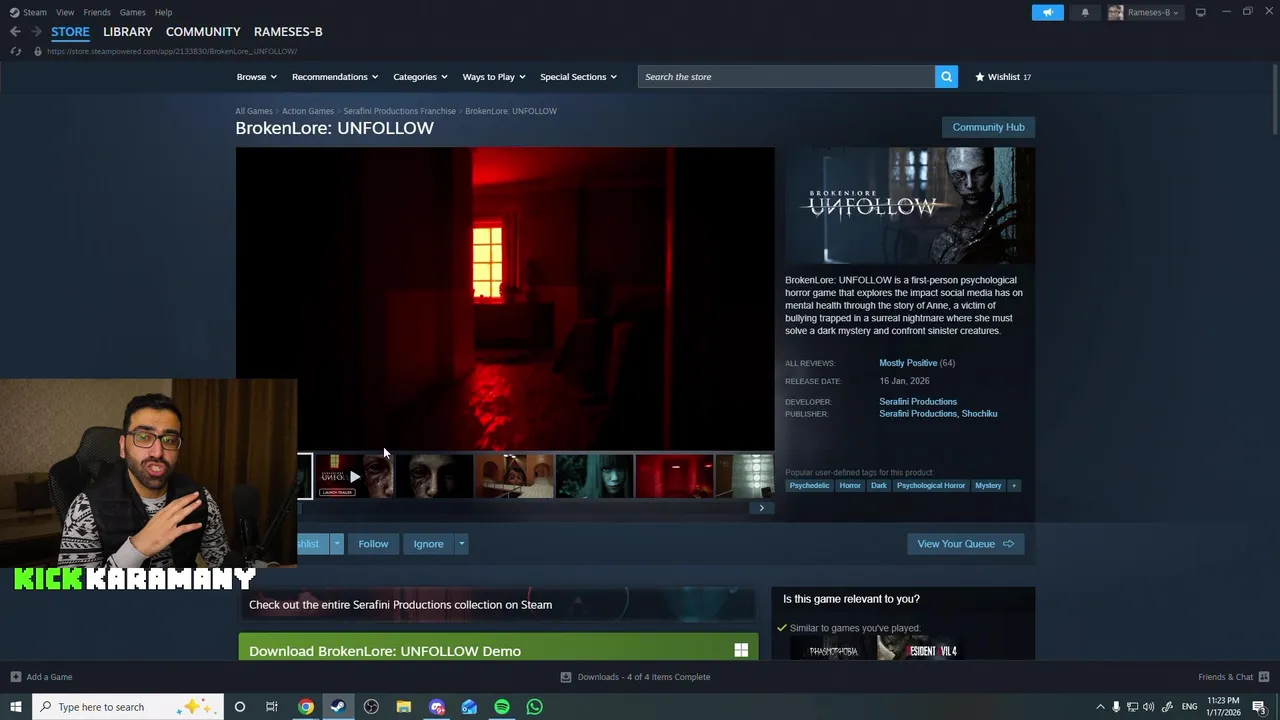The height and width of the screenshot is (720, 1280).
Task: Select the Horror tag
Action: tap(850, 485)
